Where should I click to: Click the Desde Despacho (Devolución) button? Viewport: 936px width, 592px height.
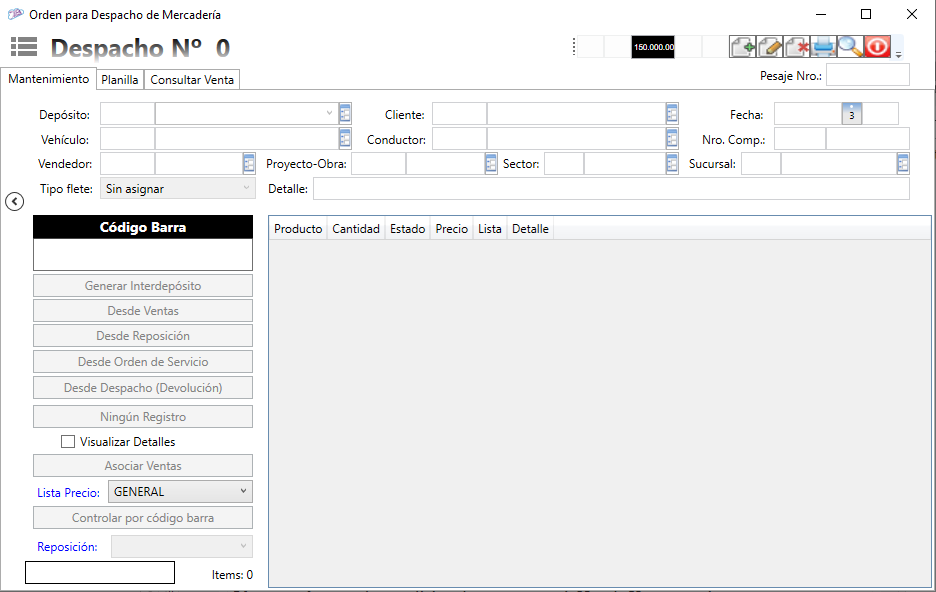(143, 388)
